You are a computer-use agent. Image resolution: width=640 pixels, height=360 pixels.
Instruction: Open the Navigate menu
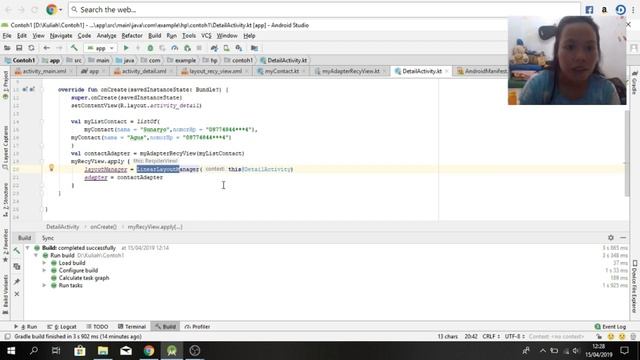point(61,36)
